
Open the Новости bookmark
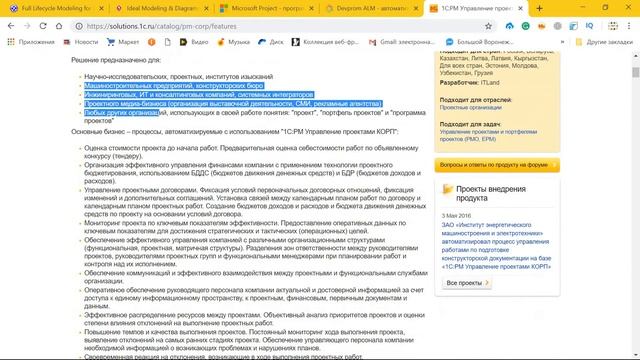tap(81, 42)
